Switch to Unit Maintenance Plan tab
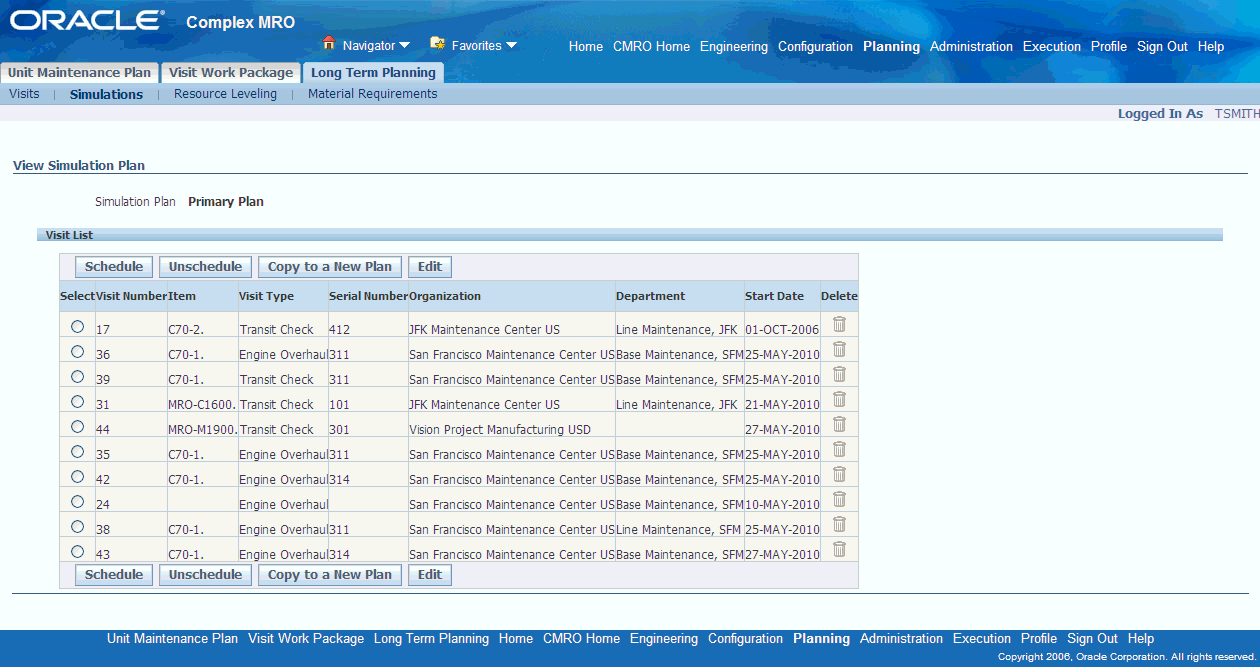Screen dimensions: 1260x667 click(79, 73)
